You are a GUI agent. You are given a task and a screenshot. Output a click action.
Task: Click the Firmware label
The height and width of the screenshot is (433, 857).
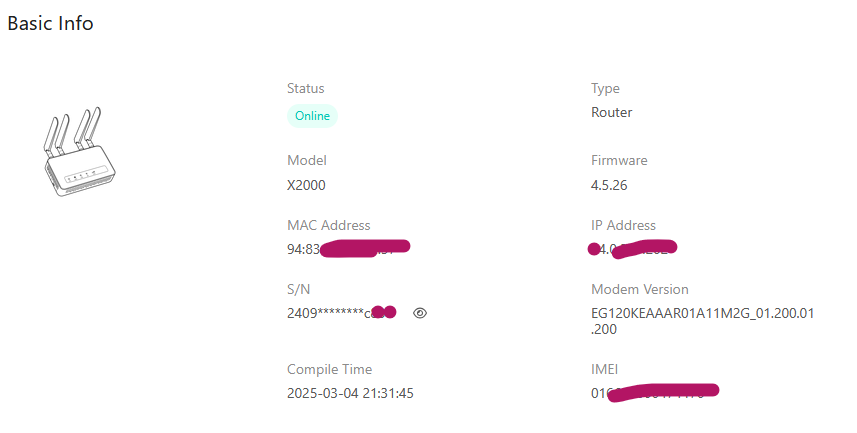pyautogui.click(x=619, y=161)
